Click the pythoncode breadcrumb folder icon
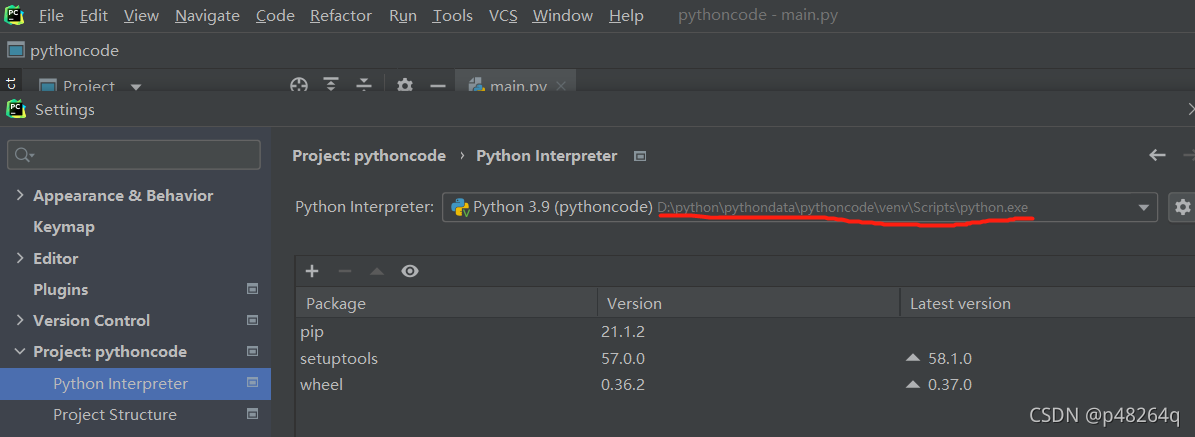This screenshot has height=437, width=1195. [x=15, y=50]
